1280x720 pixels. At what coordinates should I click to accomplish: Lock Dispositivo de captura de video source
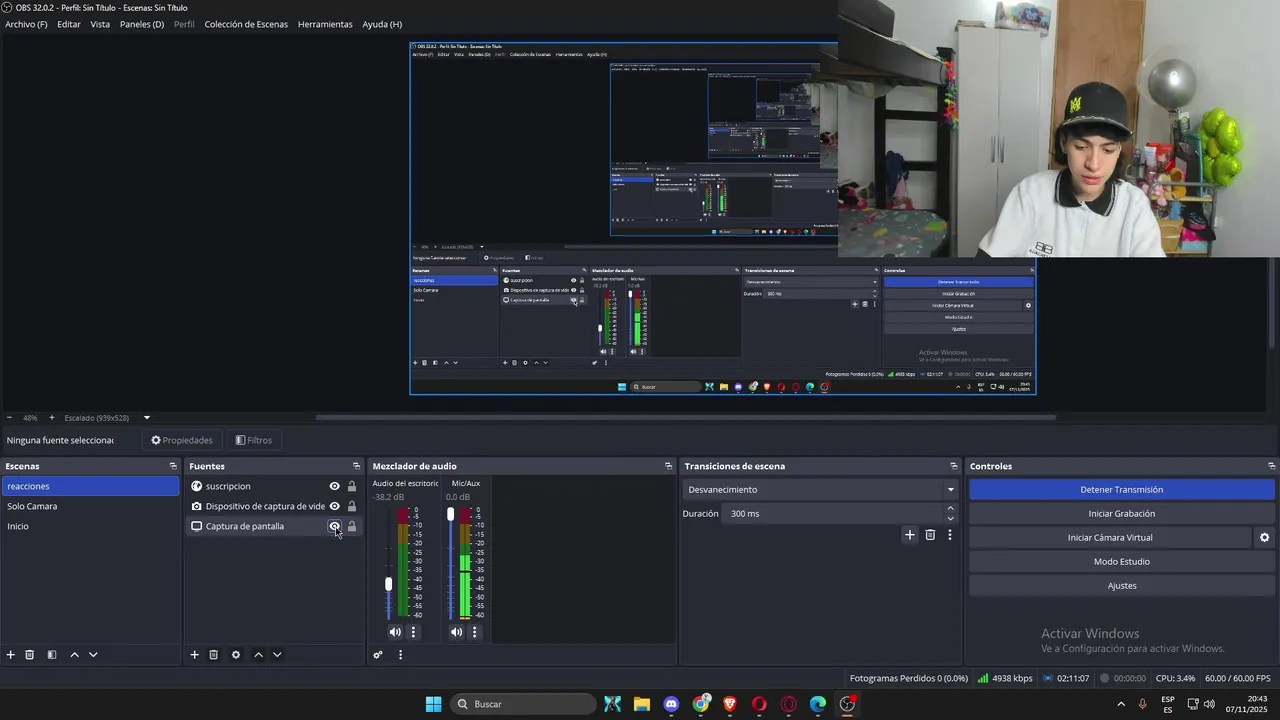point(352,506)
